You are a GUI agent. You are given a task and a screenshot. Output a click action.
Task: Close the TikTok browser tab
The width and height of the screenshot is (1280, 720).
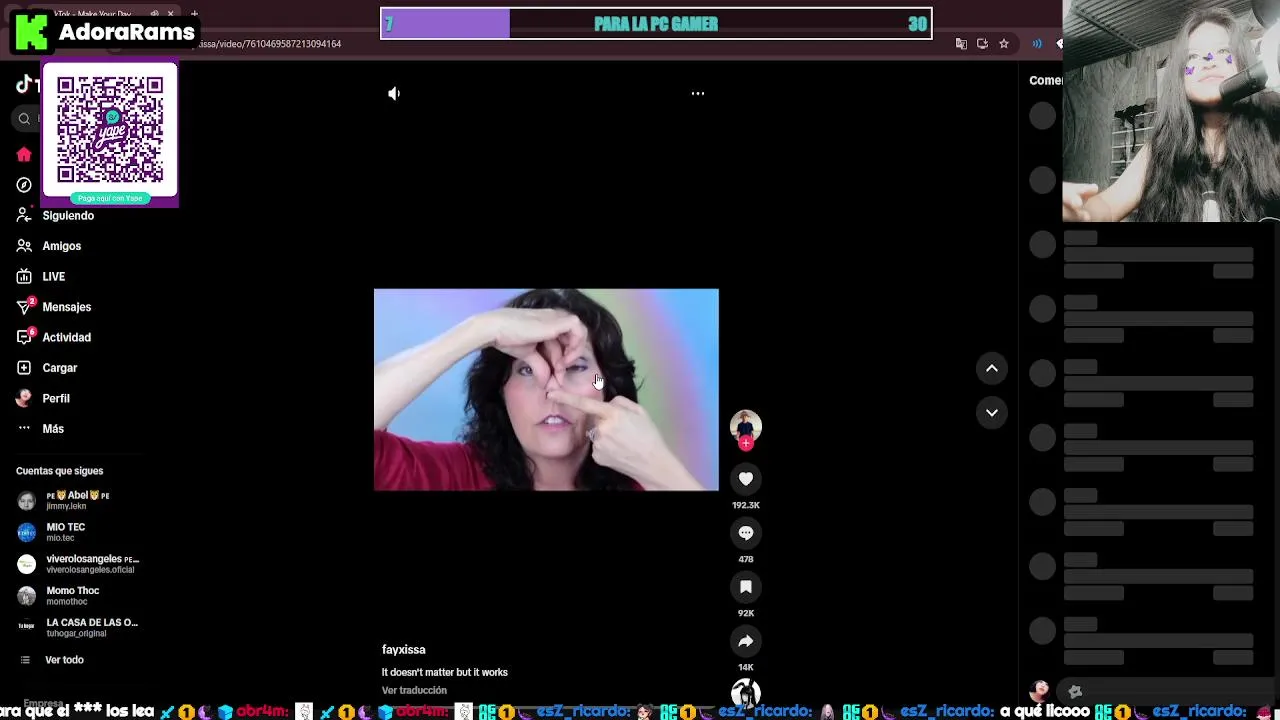[x=170, y=14]
